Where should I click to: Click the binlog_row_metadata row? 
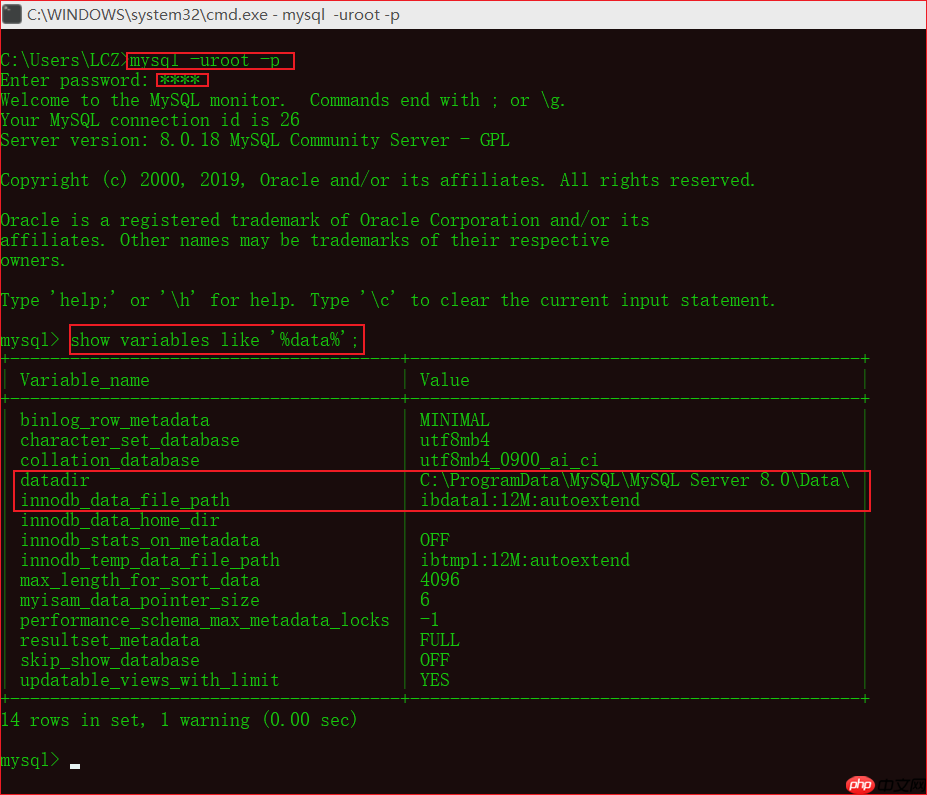coord(115,420)
